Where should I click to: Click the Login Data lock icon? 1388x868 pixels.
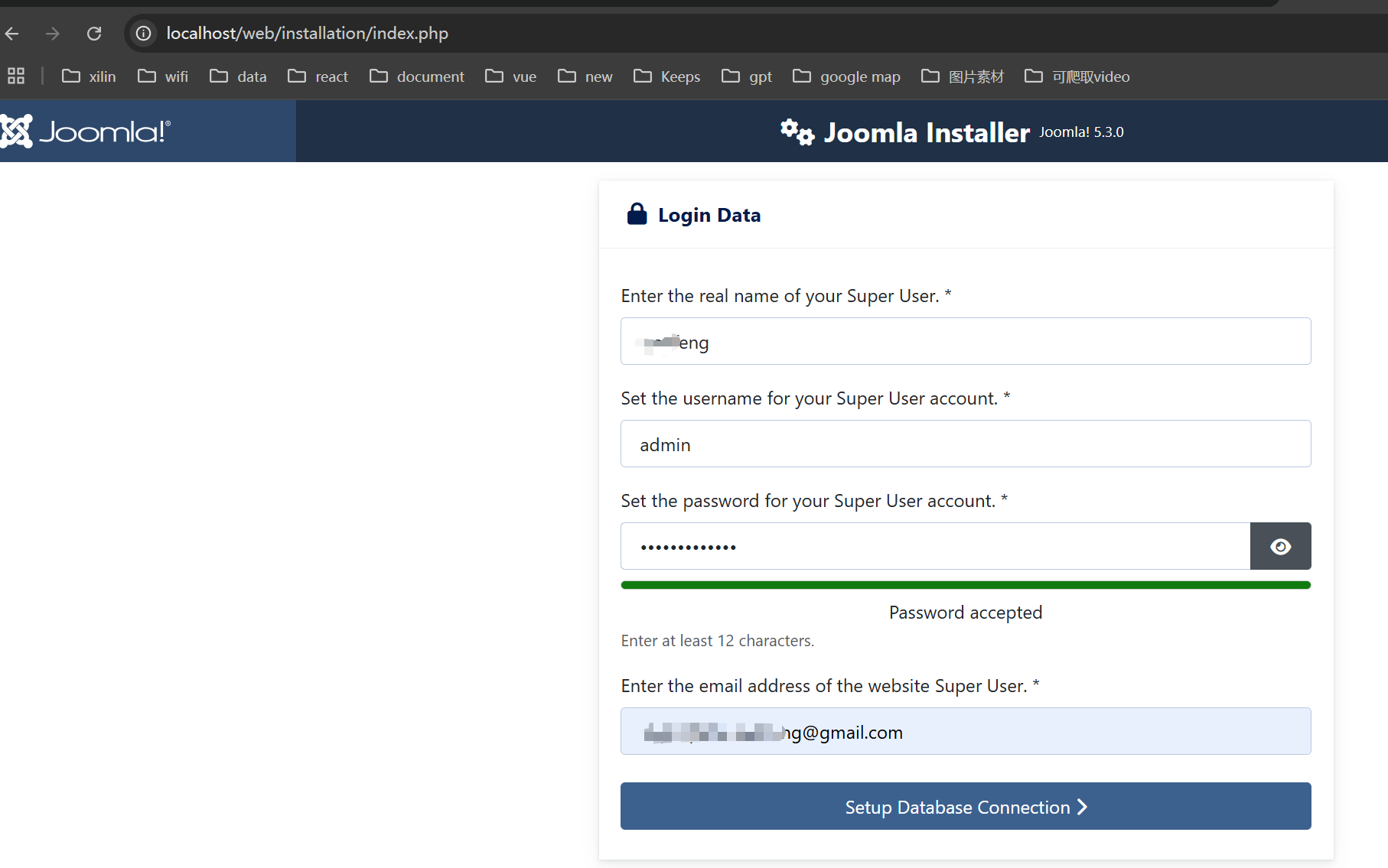click(637, 214)
